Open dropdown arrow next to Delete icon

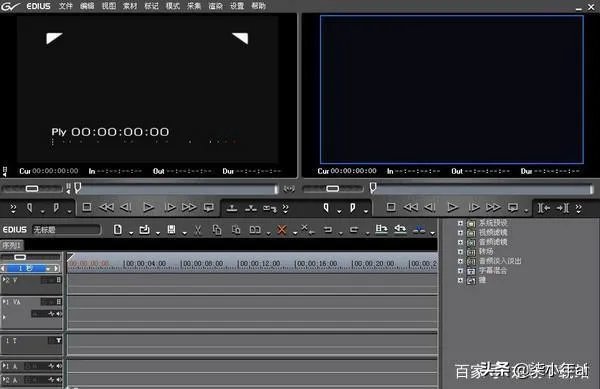point(295,233)
